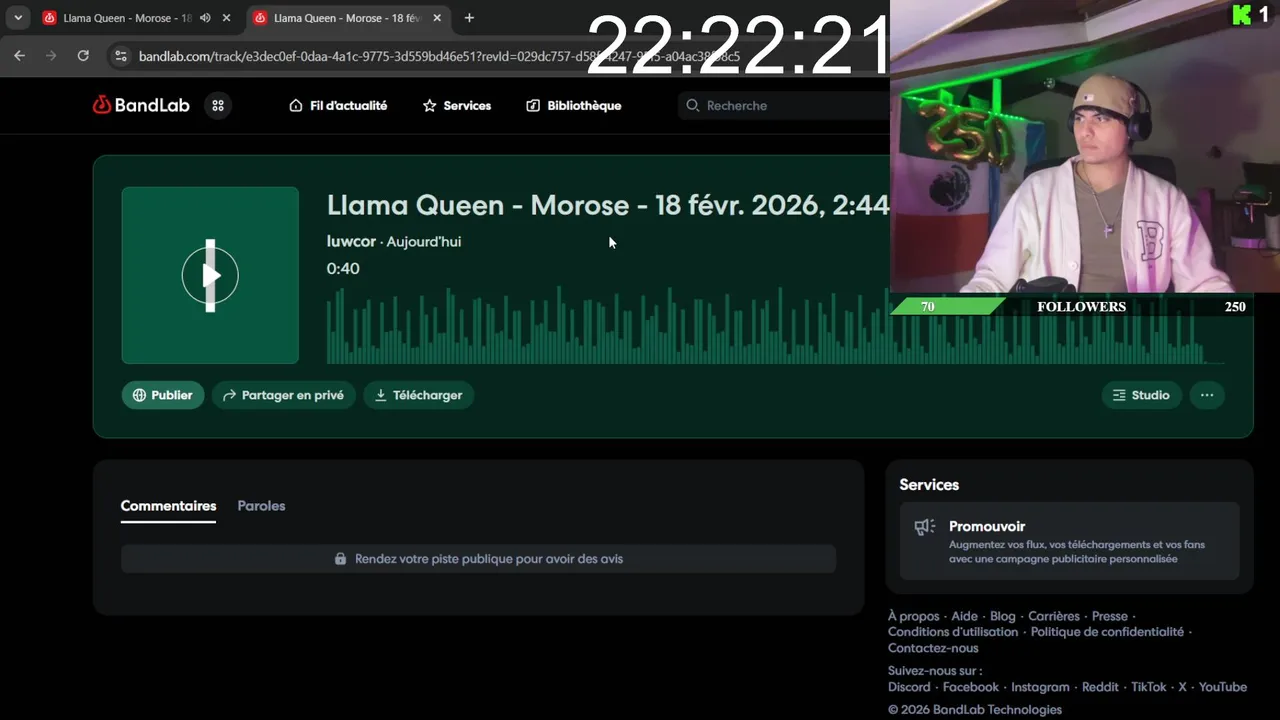This screenshot has height=720, width=1280.
Task: Close the active Llama Queen tab
Action: point(437,18)
